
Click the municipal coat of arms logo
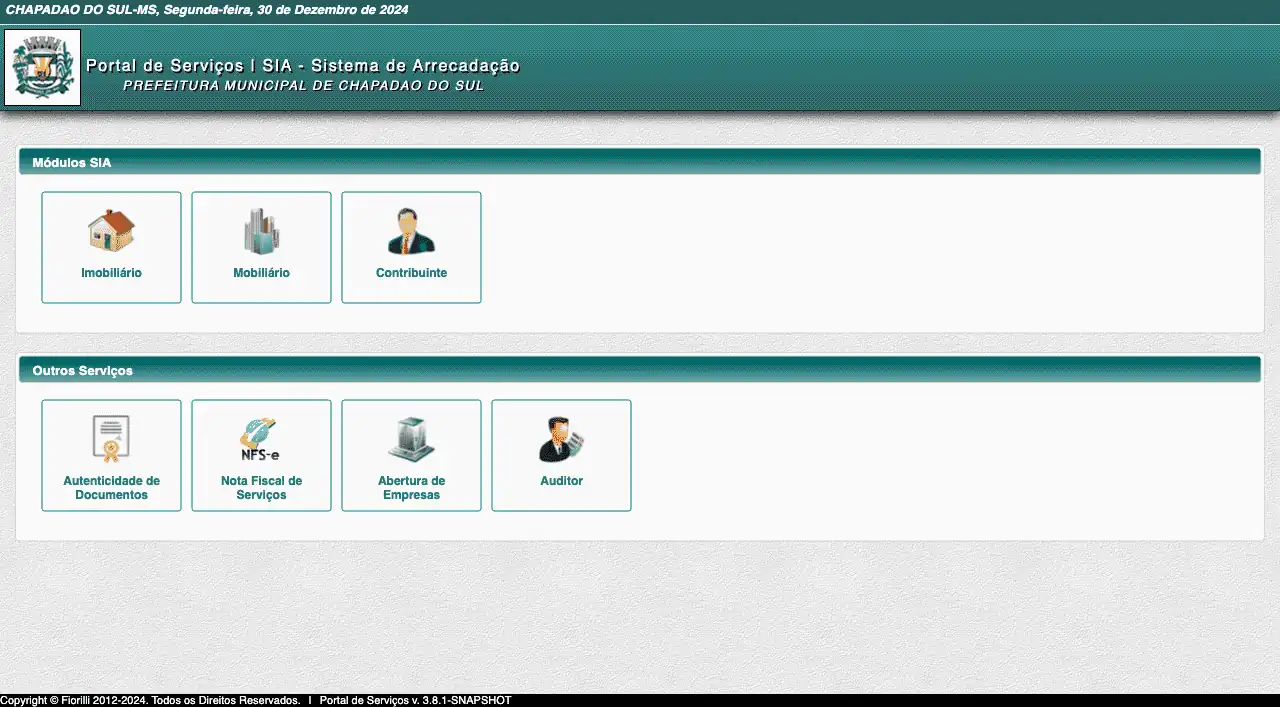click(43, 67)
